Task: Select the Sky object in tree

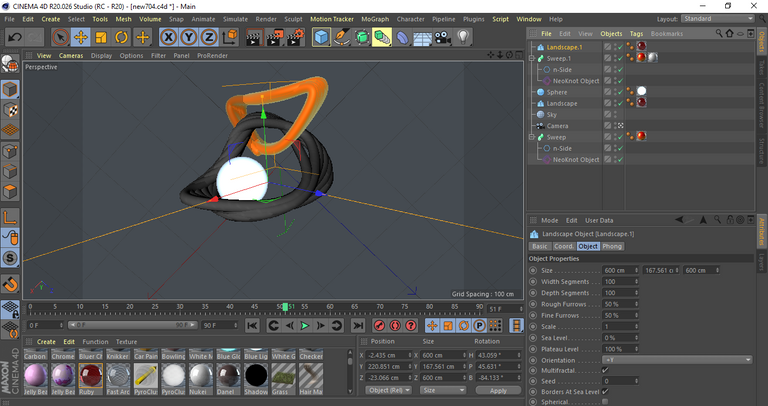Action: tap(552, 115)
